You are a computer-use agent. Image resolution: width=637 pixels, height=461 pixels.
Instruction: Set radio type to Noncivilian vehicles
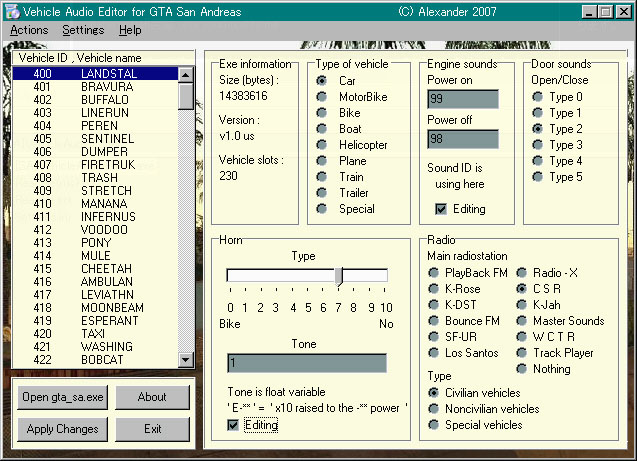tap(433, 409)
